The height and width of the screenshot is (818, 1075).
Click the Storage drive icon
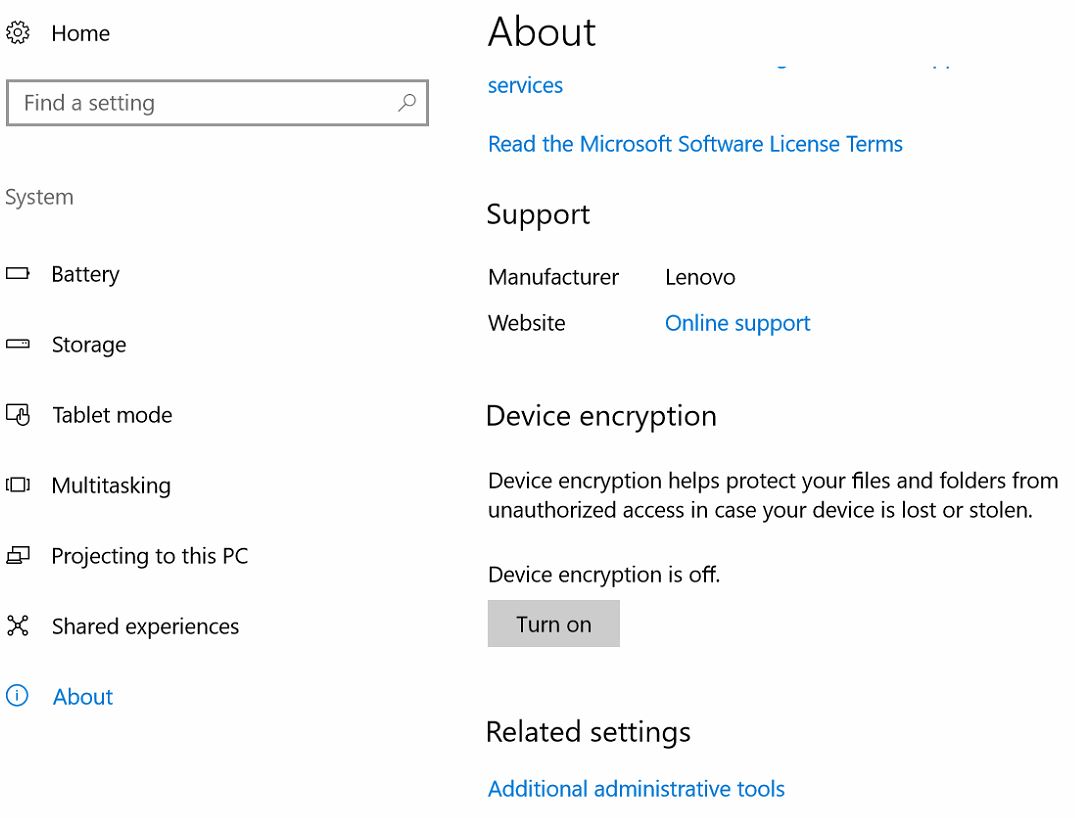pyautogui.click(x=17, y=344)
